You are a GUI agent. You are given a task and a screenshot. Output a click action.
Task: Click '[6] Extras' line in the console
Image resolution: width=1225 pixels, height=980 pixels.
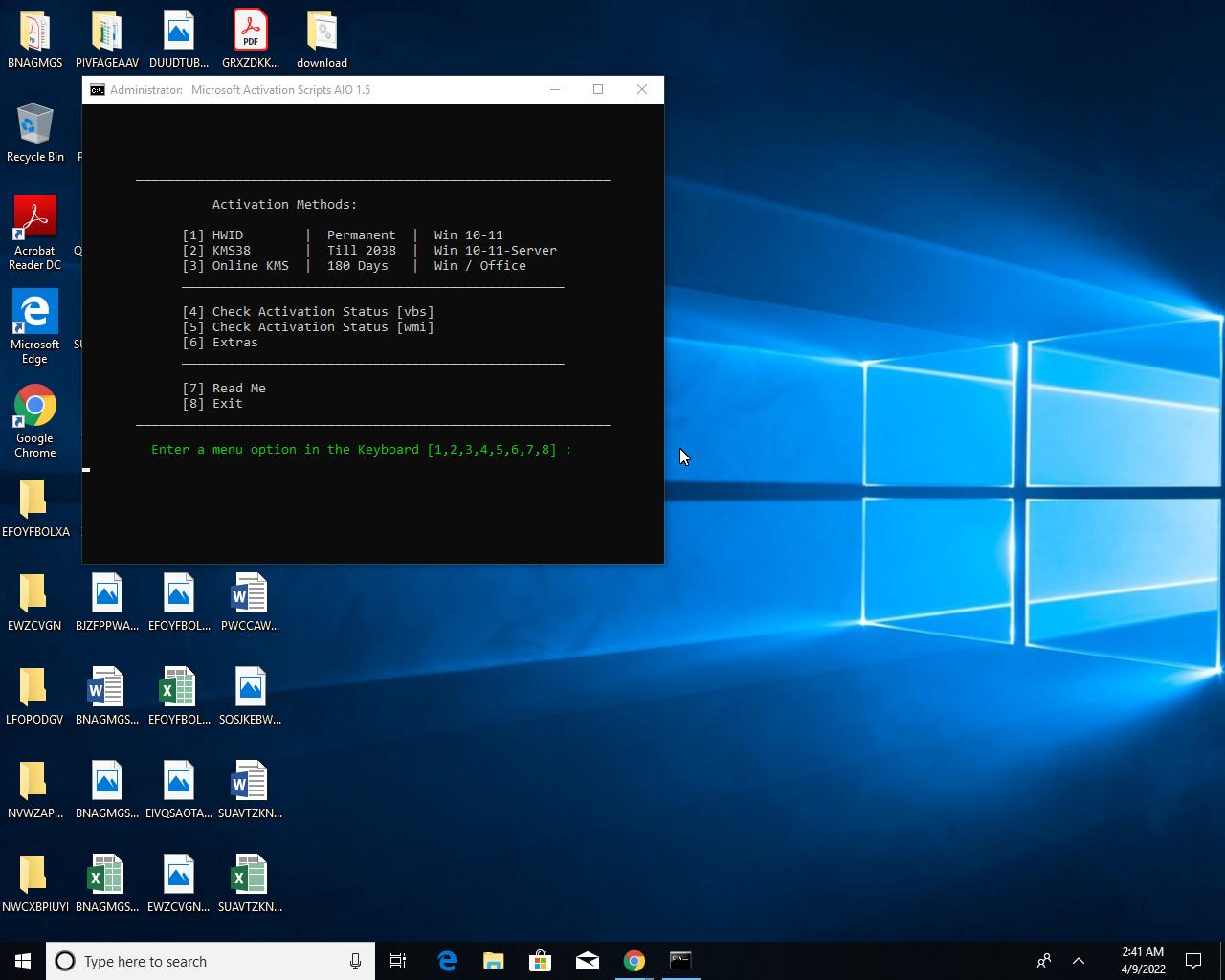click(220, 343)
